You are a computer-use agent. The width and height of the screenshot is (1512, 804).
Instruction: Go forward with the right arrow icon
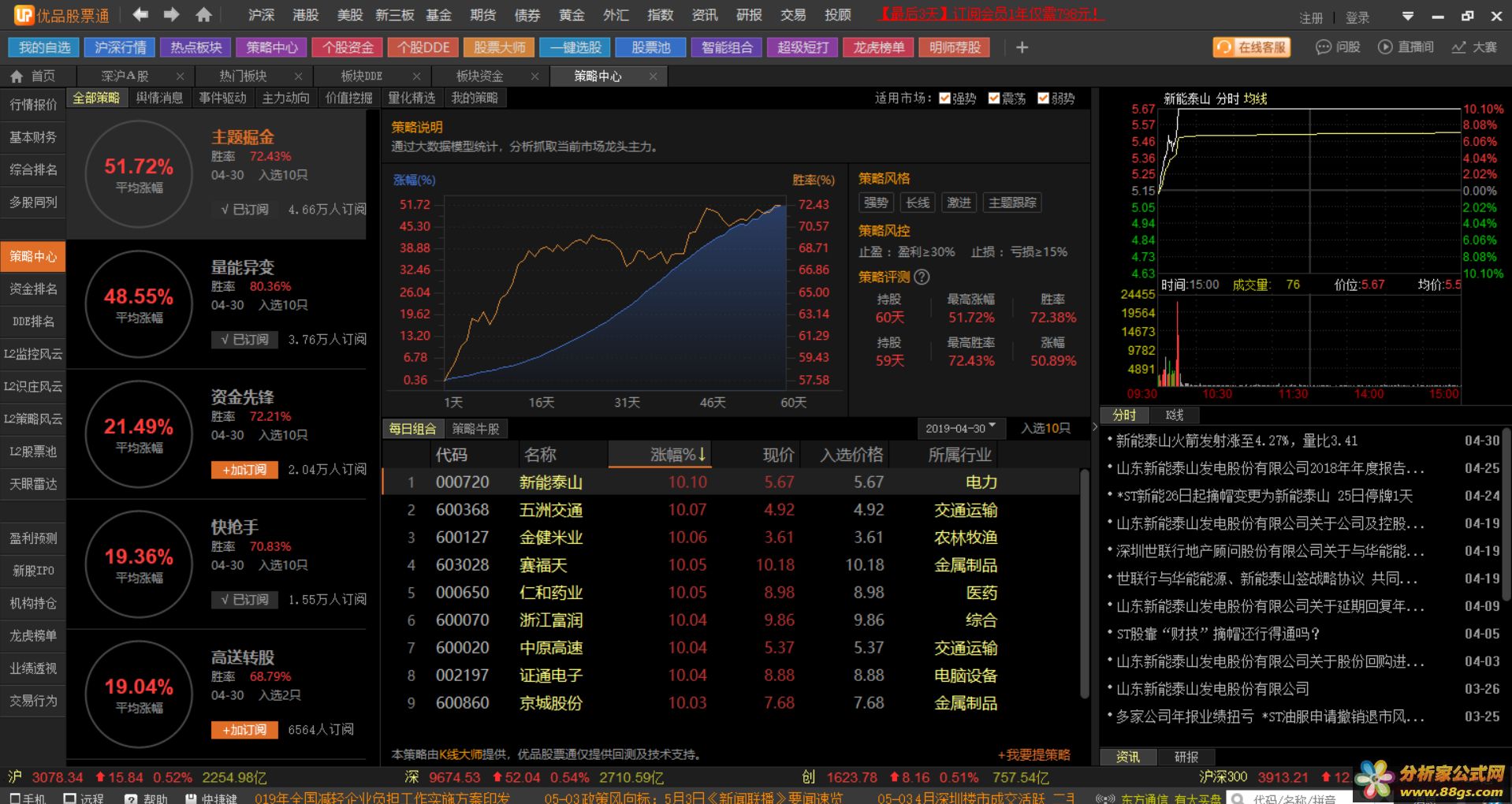coord(171,14)
